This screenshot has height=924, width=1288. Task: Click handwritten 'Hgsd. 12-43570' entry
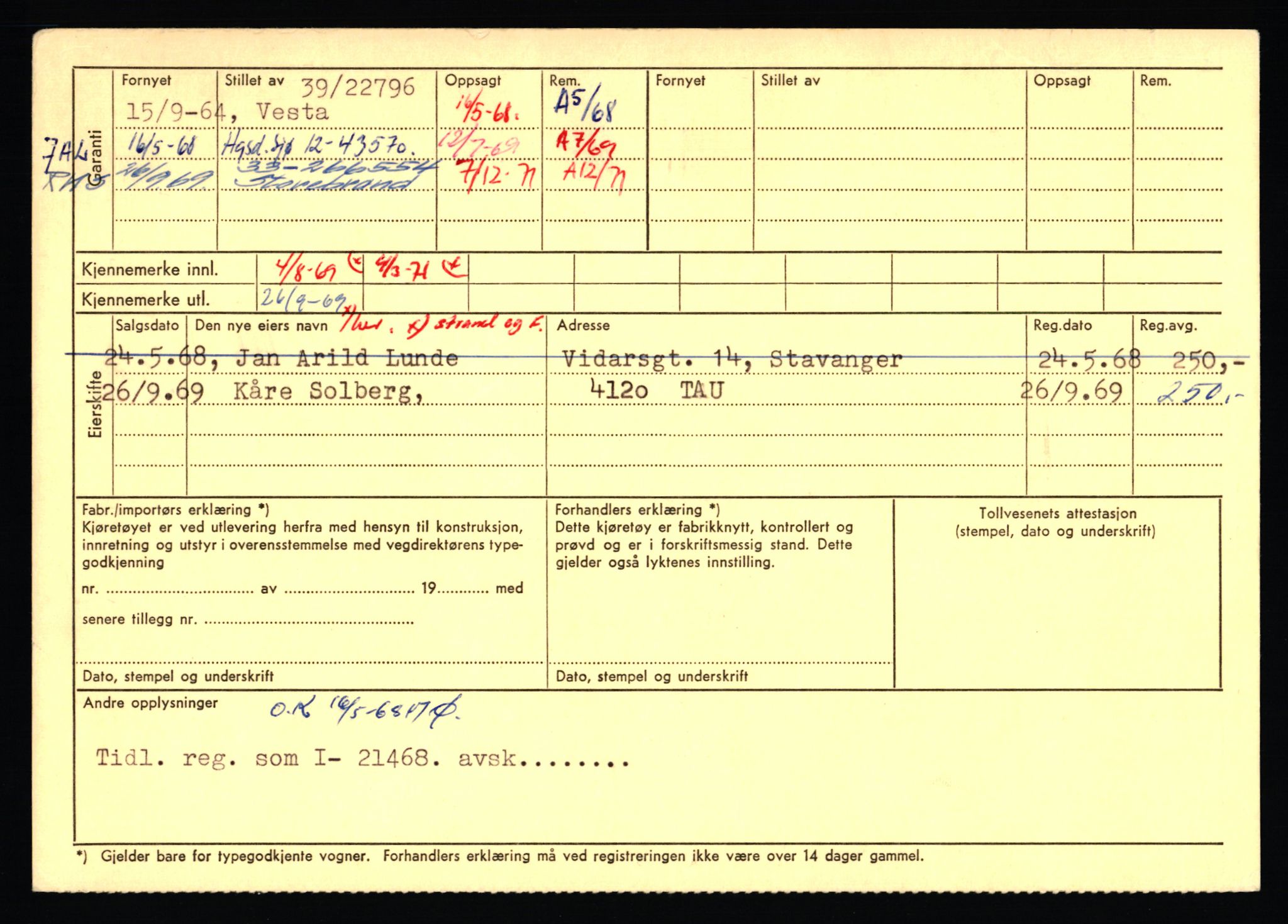[x=319, y=147]
